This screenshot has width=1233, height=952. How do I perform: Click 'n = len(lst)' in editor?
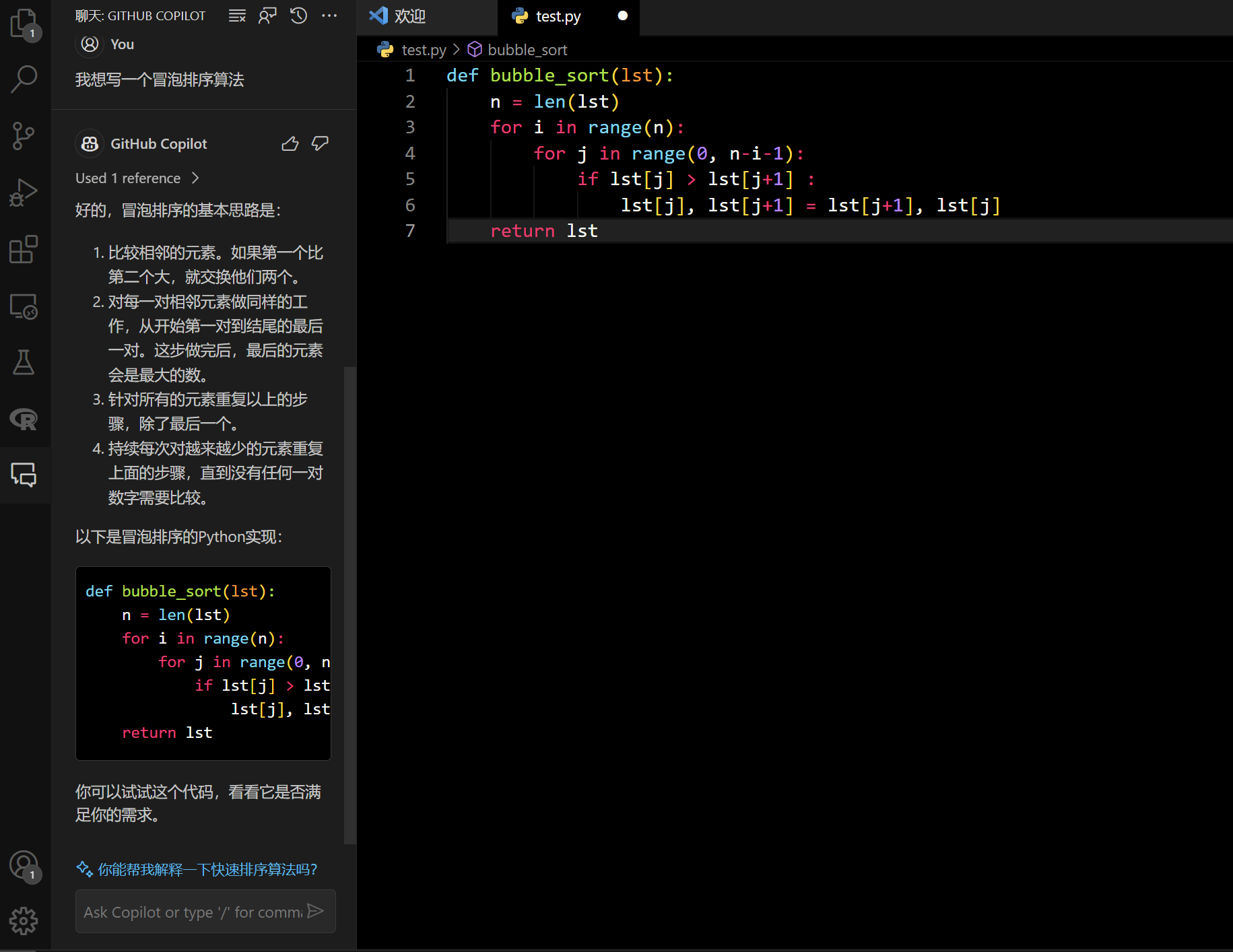point(555,102)
